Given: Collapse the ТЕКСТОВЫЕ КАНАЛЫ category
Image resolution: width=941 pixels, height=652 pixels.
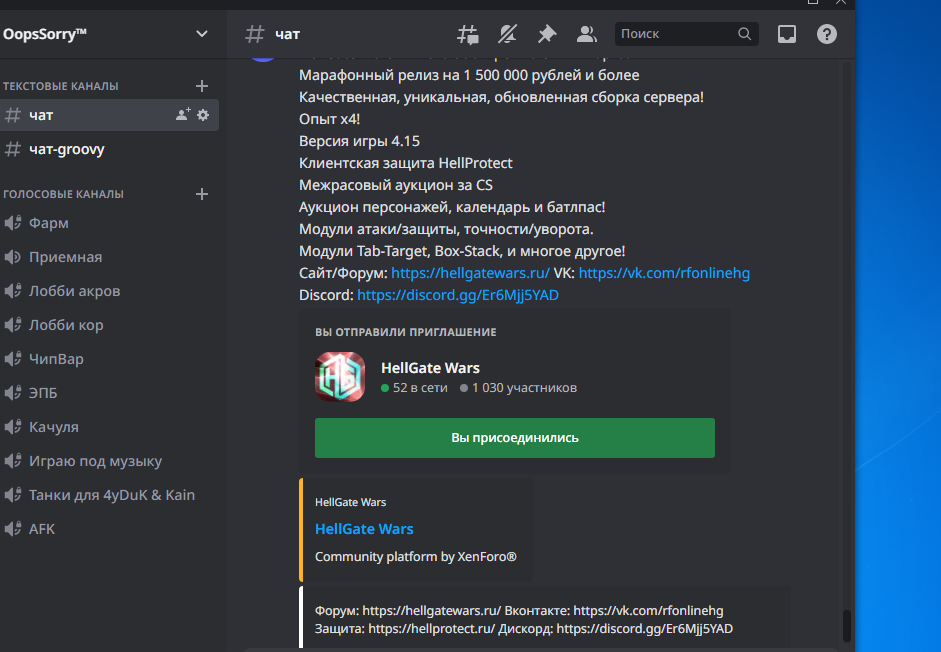Looking at the screenshot, I should (x=61, y=86).
